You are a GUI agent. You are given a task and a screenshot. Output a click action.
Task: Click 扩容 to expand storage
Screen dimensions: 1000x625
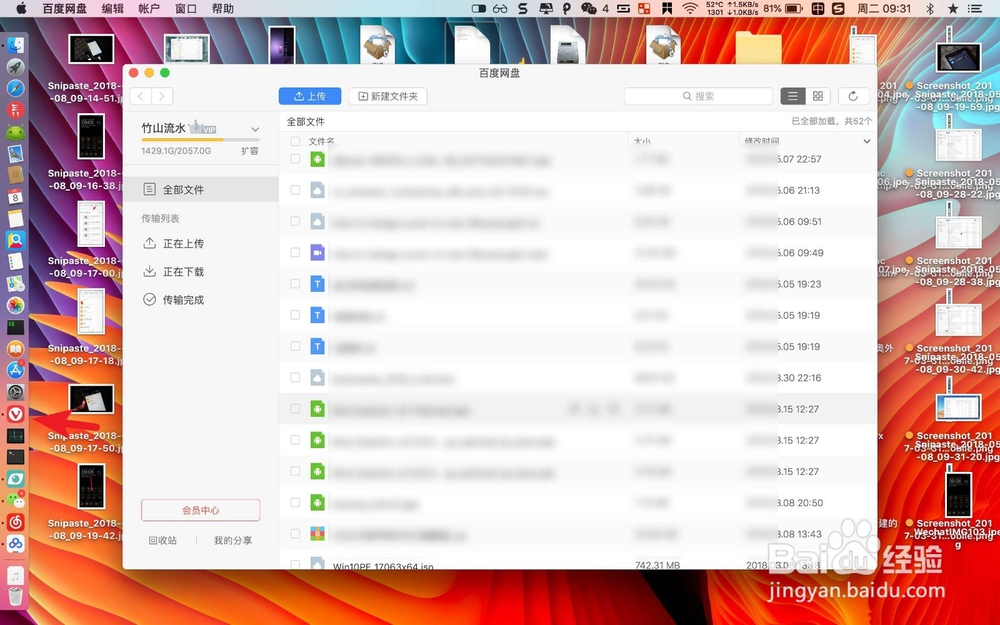(249, 151)
